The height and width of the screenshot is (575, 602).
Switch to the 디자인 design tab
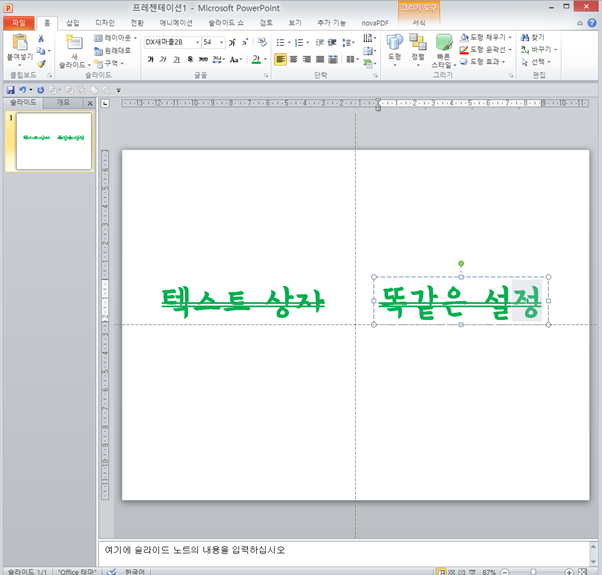click(x=105, y=23)
